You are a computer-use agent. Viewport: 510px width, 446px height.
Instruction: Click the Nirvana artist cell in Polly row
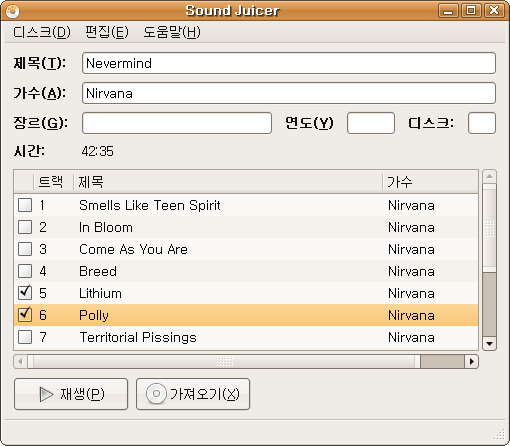411,315
